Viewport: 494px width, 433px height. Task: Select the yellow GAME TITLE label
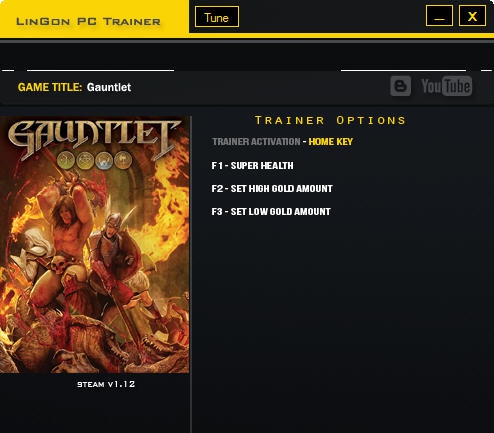pyautogui.click(x=50, y=87)
